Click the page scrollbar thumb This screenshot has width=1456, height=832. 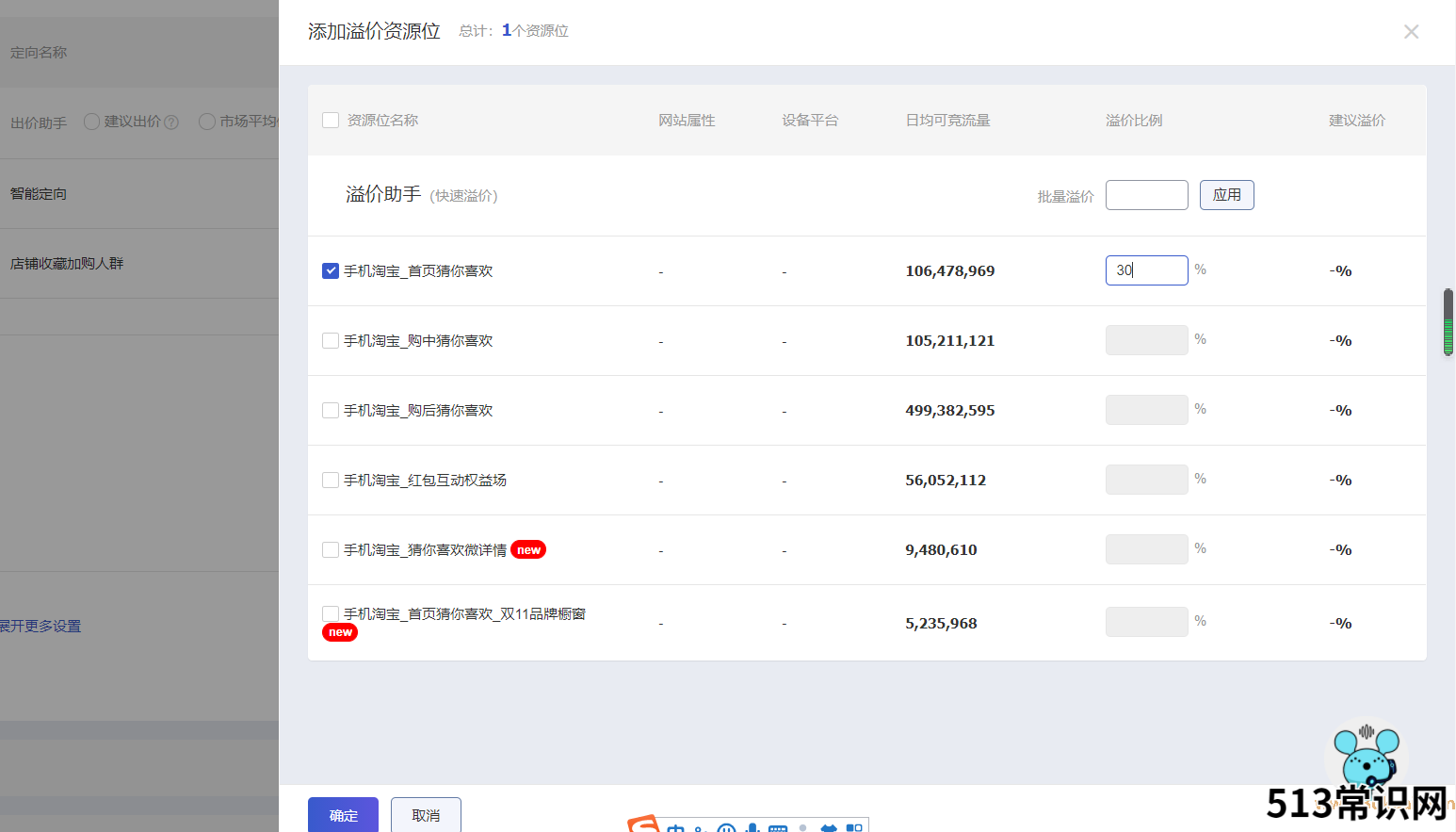point(1448,322)
